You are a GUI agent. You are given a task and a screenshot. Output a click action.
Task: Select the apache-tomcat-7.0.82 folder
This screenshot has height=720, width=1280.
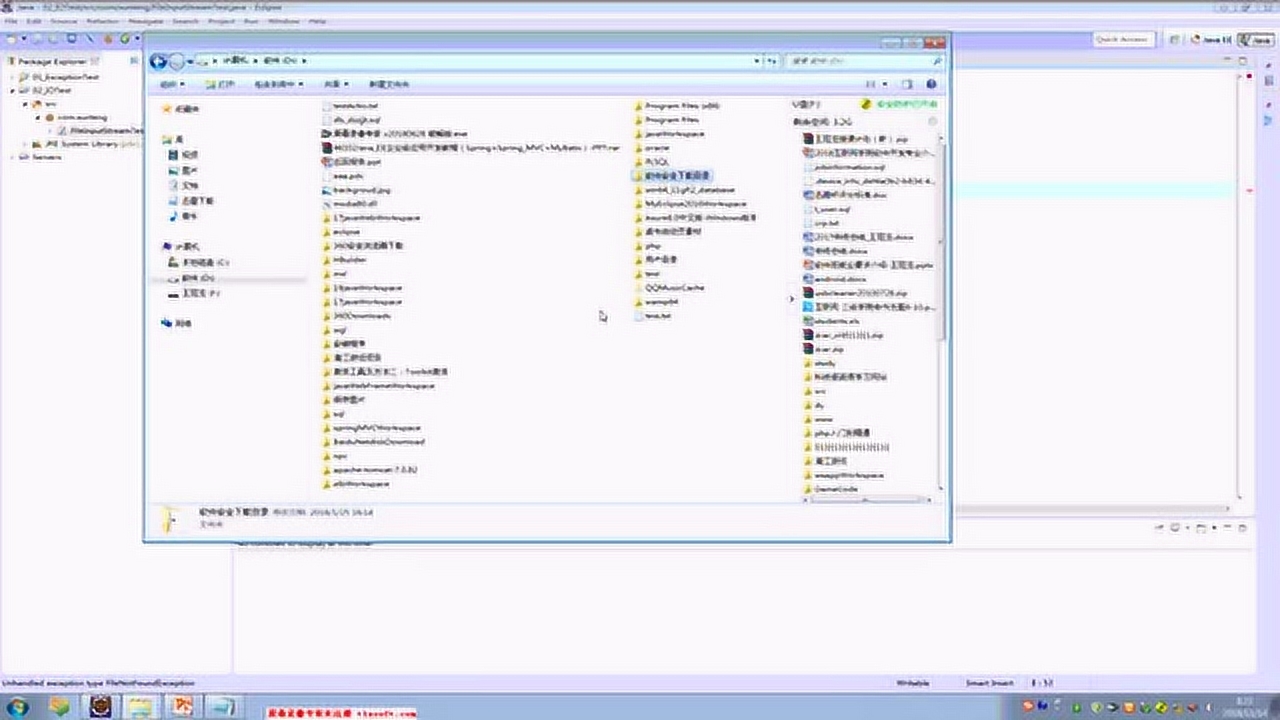click(370, 469)
